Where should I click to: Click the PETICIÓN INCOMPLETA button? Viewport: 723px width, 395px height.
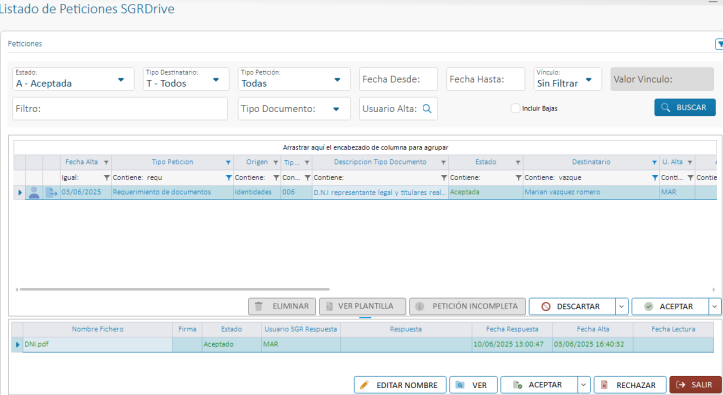point(467,307)
